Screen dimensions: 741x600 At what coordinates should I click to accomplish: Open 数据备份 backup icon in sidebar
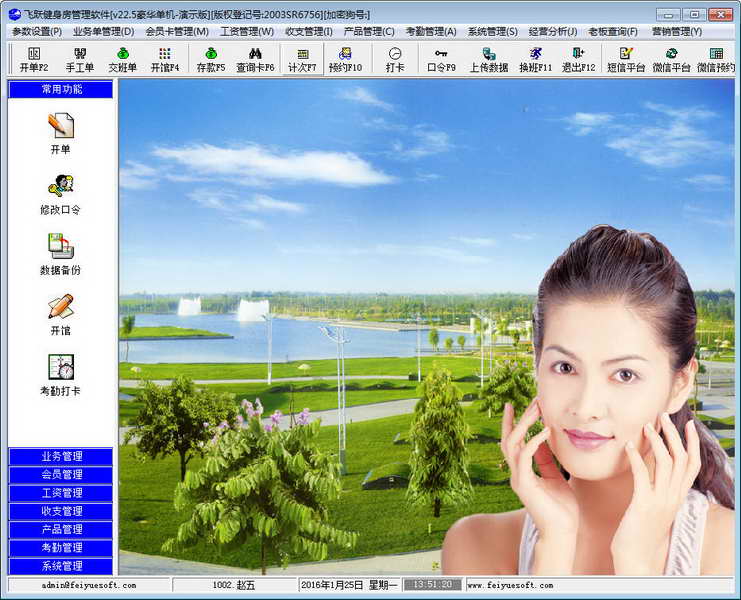[x=61, y=254]
